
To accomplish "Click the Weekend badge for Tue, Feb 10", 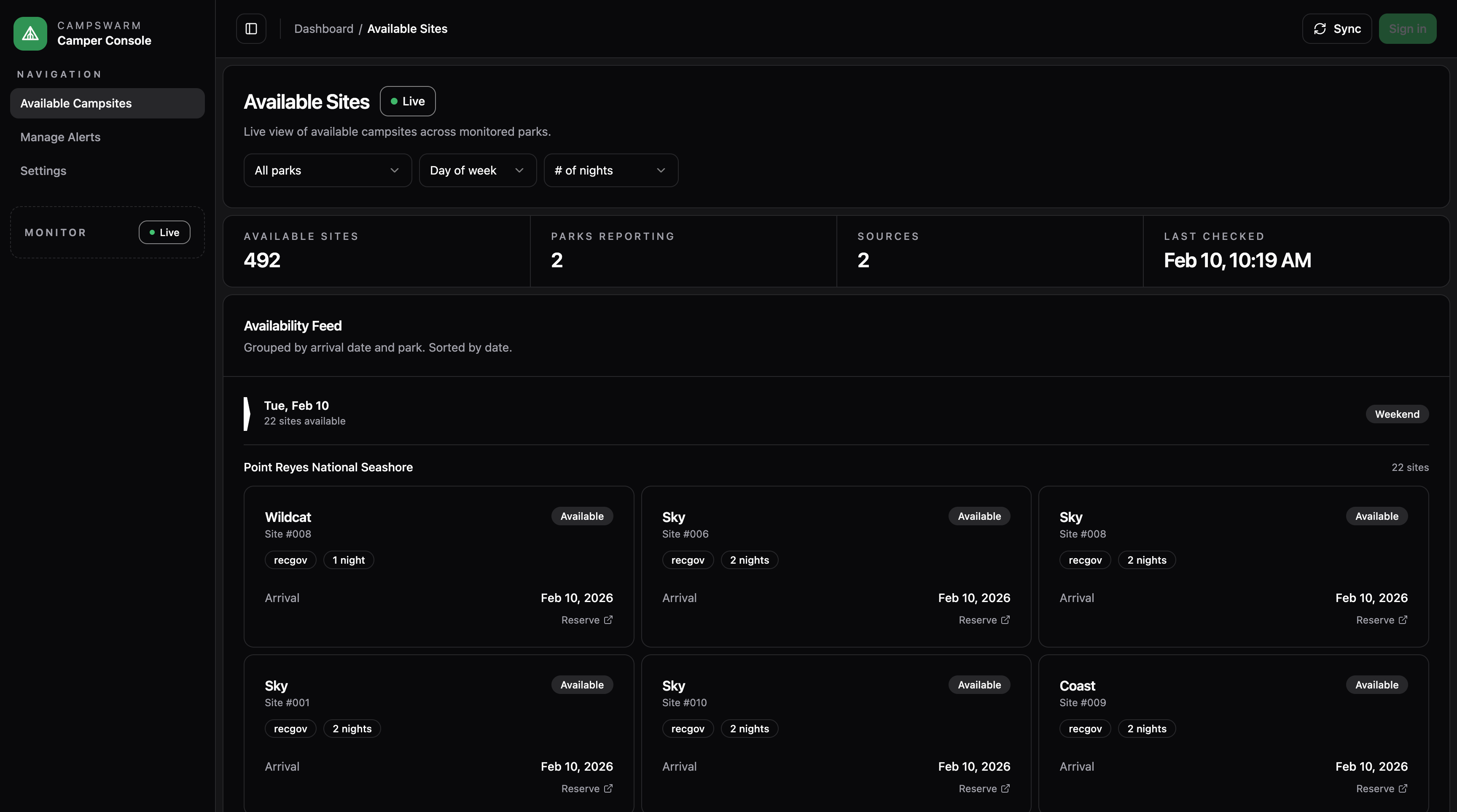I will pos(1397,413).
